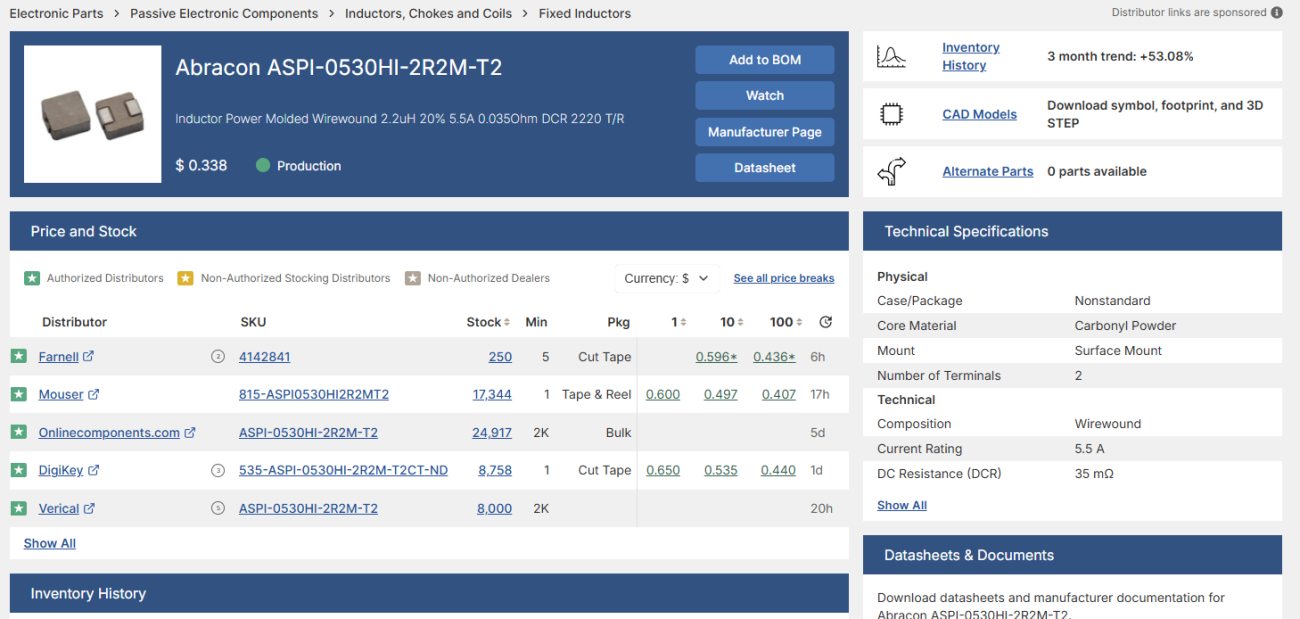Screen dimensions: 1300x619
Task: Click the Watch button
Action: point(765,96)
